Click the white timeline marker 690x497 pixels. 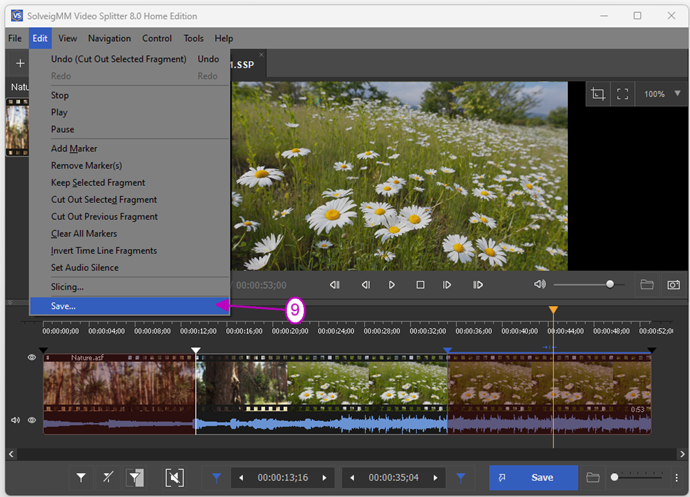click(195, 350)
